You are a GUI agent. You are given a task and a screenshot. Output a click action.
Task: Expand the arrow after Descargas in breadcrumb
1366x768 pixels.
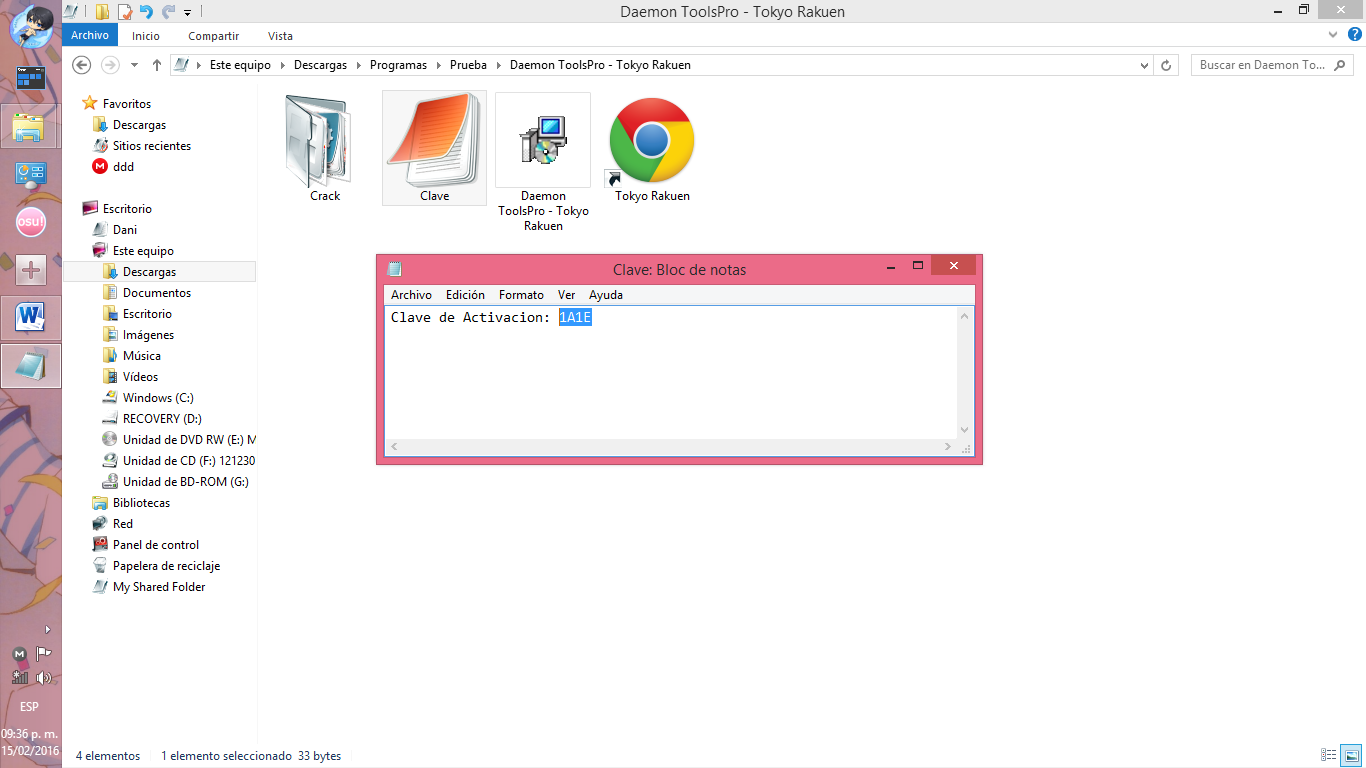359,65
